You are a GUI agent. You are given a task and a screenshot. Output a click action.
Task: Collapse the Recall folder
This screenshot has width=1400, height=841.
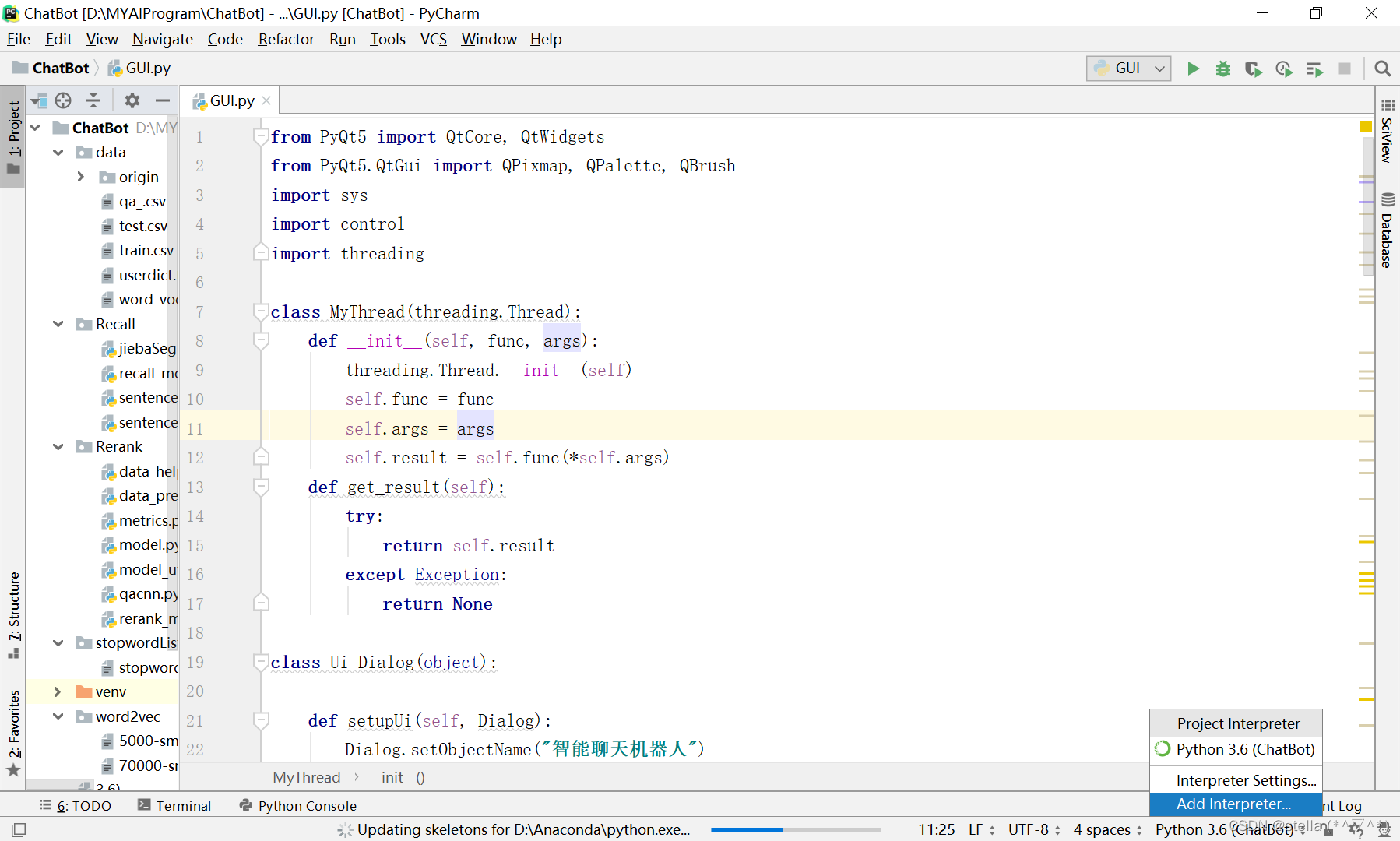click(58, 323)
